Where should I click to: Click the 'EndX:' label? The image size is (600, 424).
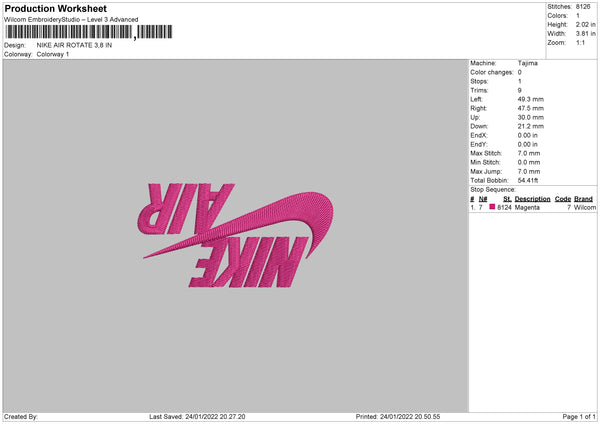(x=479, y=135)
